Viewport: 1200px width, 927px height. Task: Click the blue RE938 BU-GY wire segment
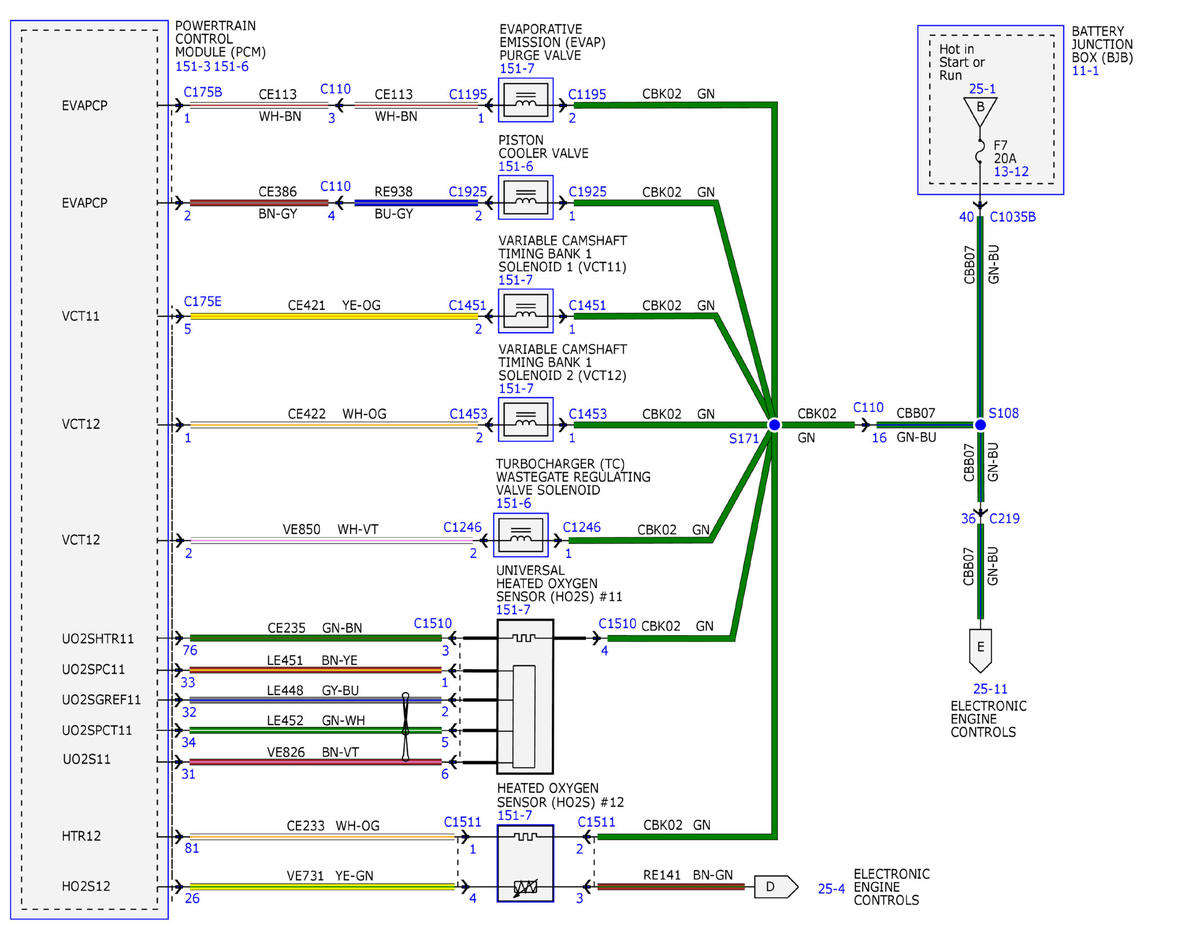[416, 203]
